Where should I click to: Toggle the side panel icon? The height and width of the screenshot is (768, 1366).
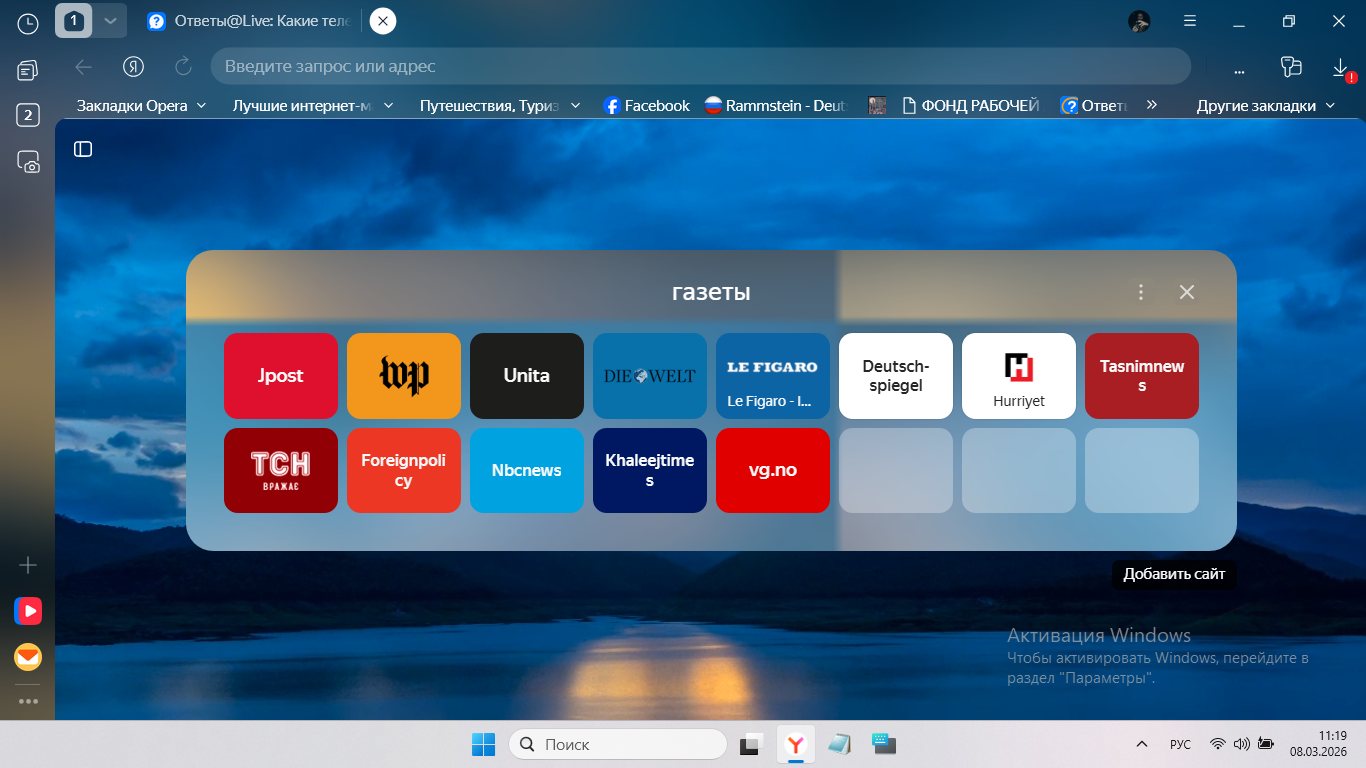point(83,149)
